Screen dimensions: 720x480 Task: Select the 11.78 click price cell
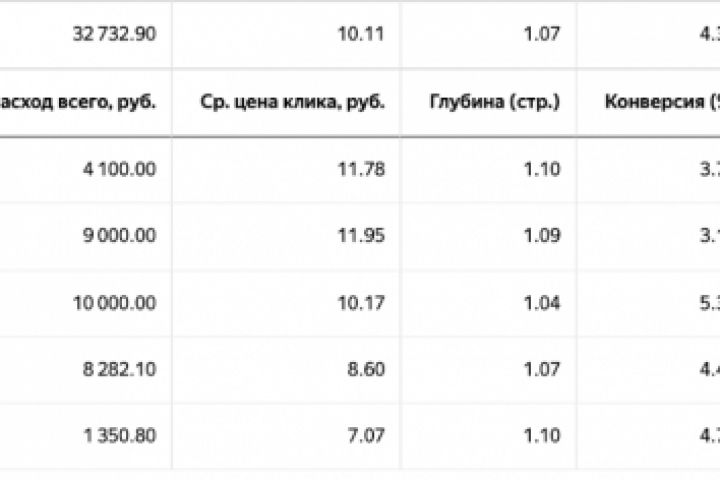click(x=361, y=169)
